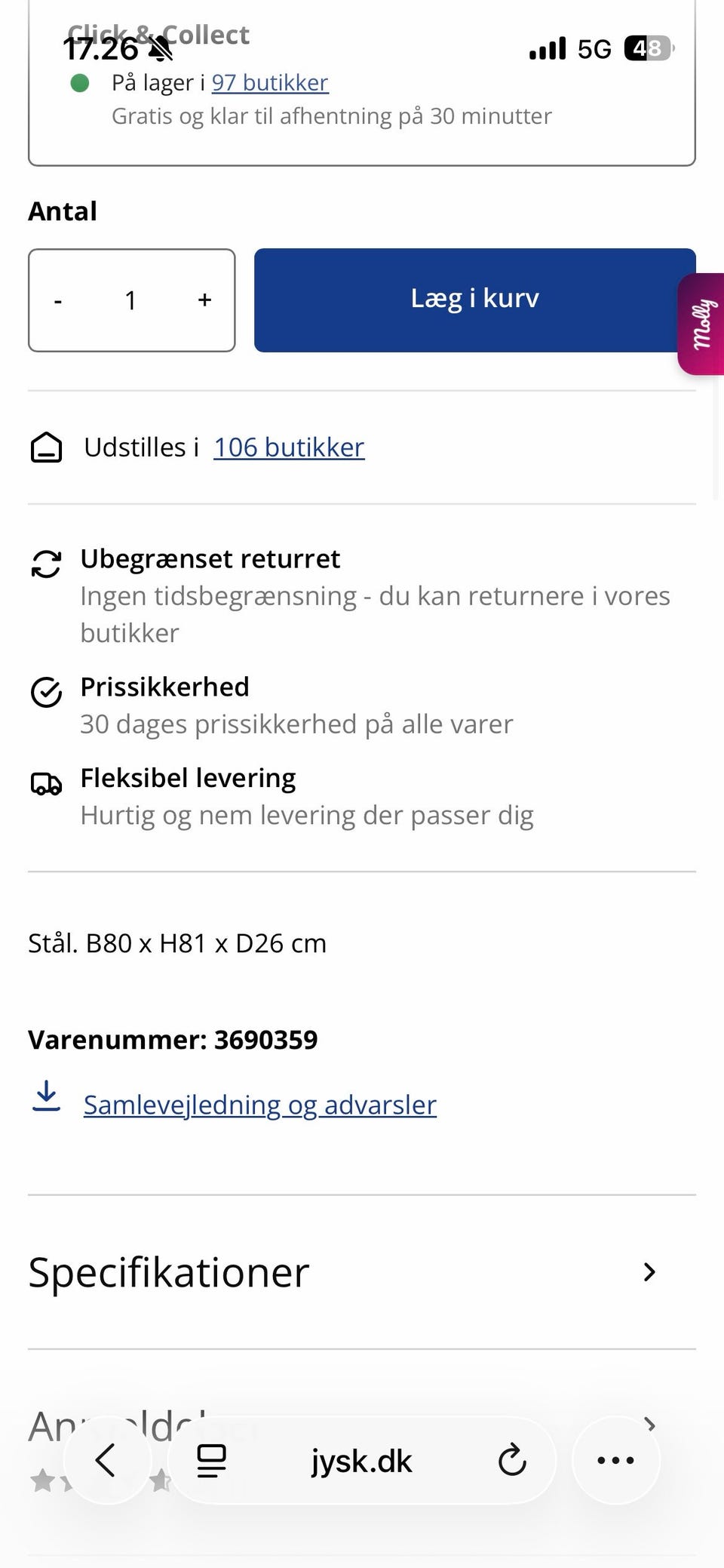This screenshot has width=724, height=1568.
Task: Increase quantity with the plus stepper
Action: coord(204,300)
